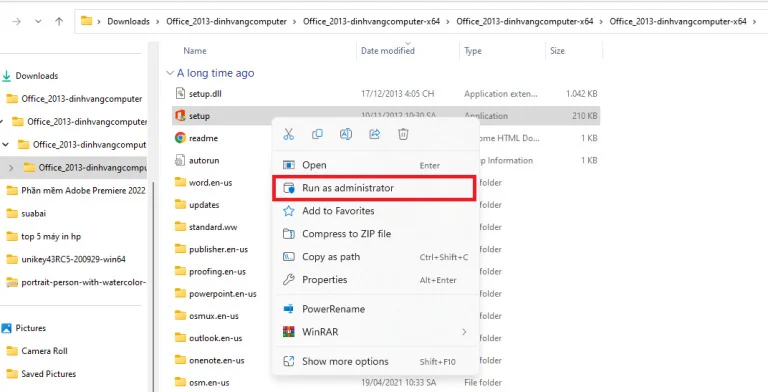This screenshot has height=392, width=768.
Task: Select Open in the context menu
Action: 375,165
